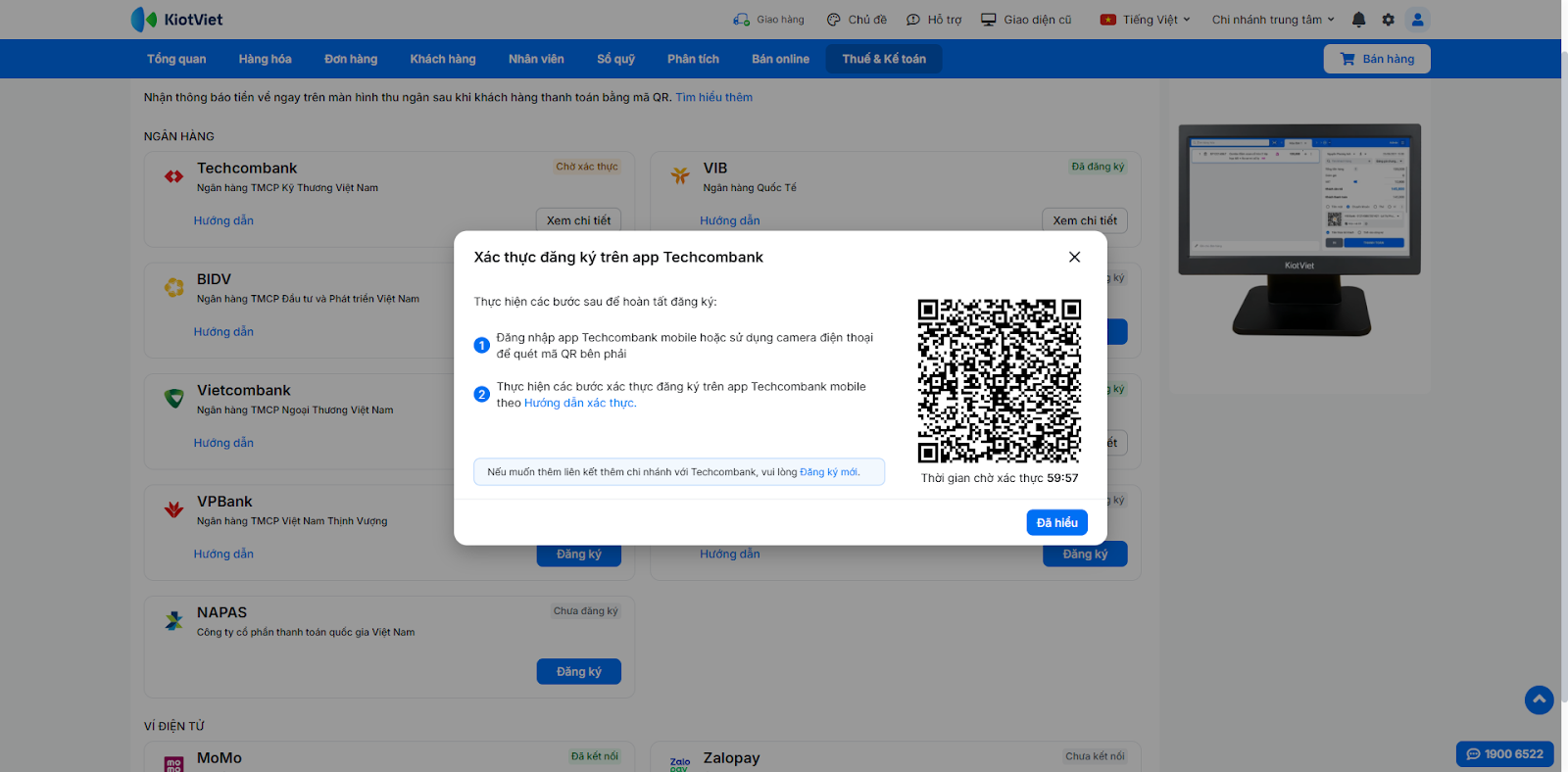
Task: Click the Đăng ký mới link
Action: point(829,472)
